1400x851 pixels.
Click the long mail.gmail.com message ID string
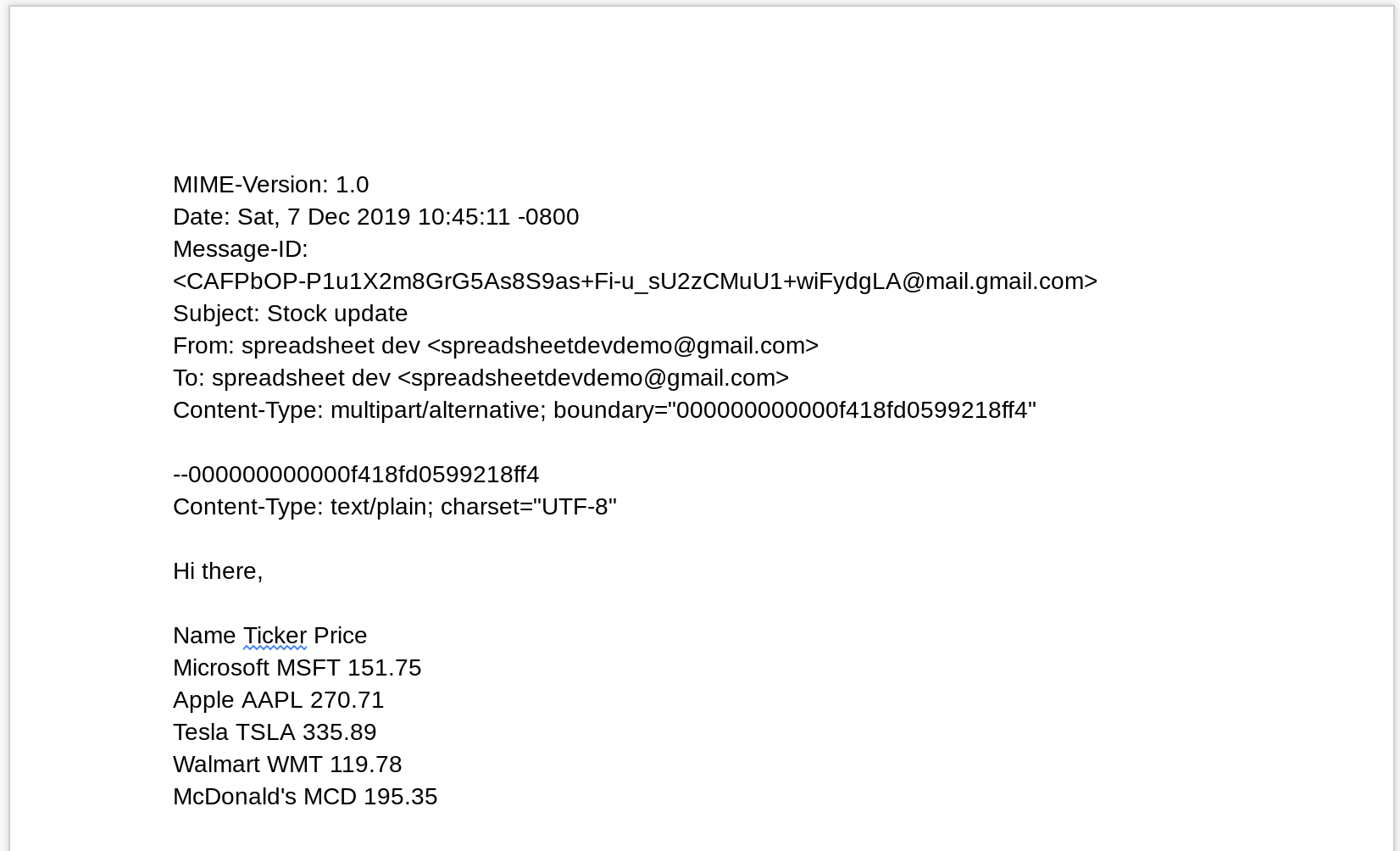pos(636,281)
